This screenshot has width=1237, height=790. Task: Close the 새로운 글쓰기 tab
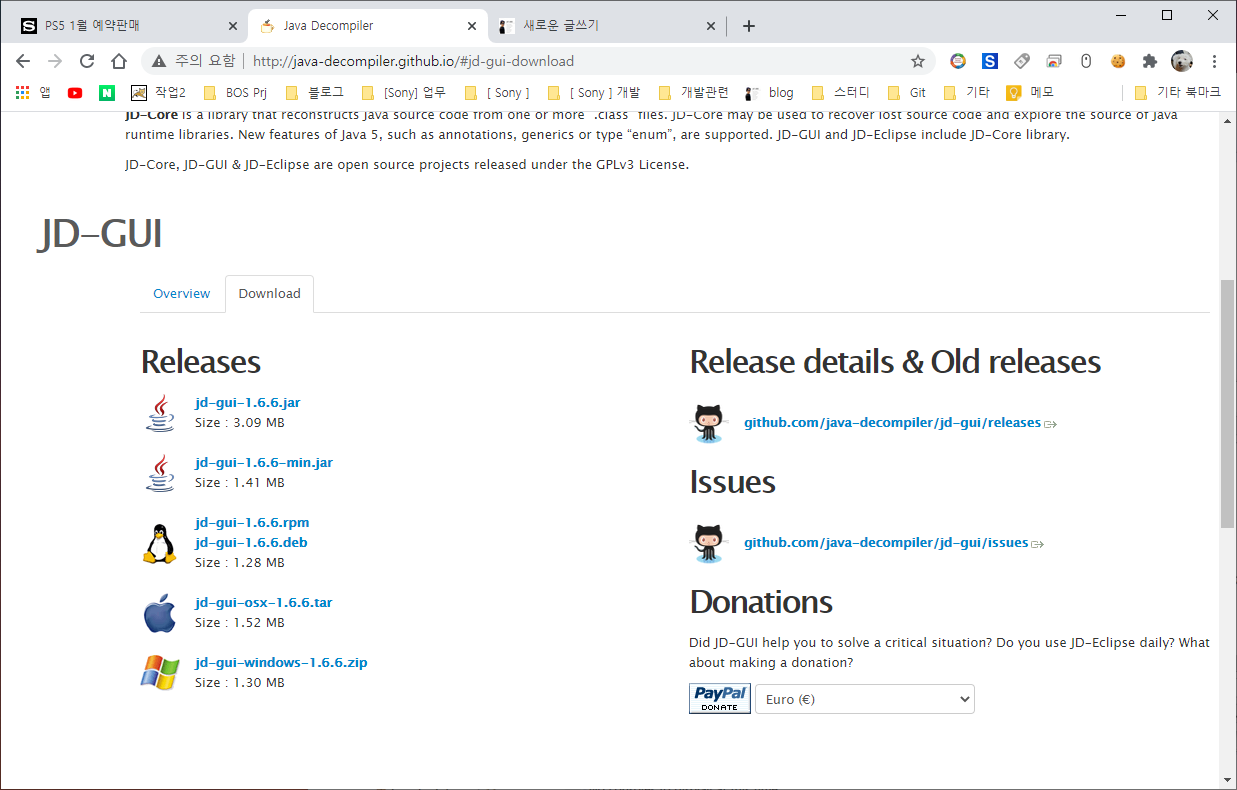tap(711, 26)
